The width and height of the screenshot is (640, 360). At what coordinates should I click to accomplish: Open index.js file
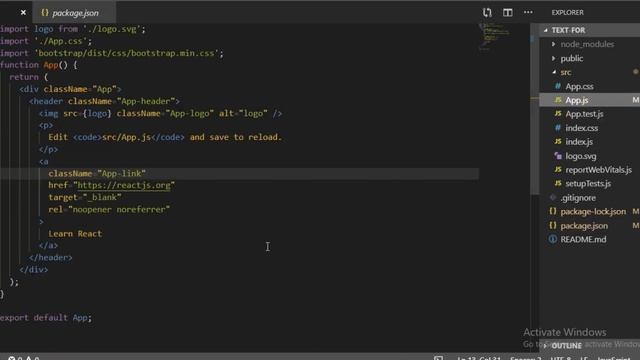579,142
